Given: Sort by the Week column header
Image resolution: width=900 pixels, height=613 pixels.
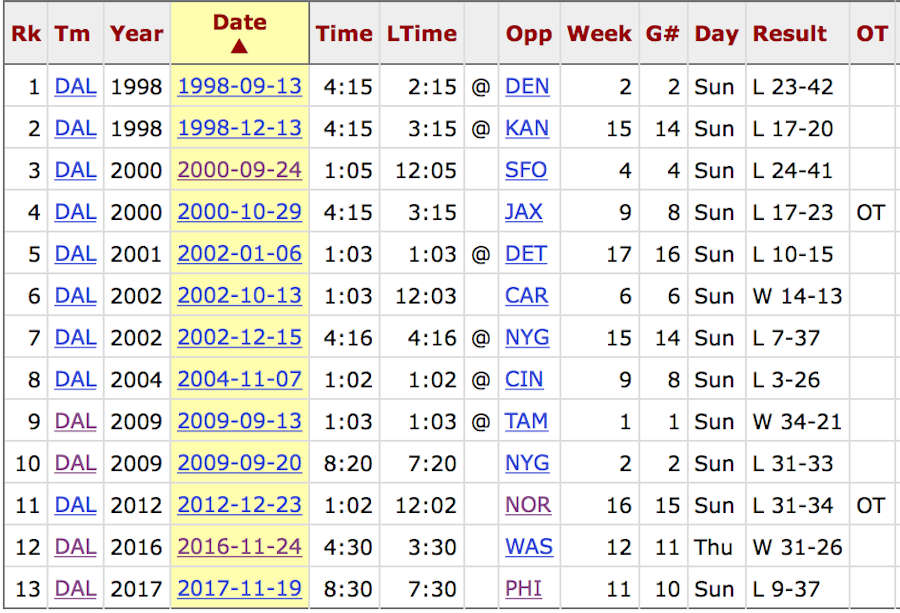Looking at the screenshot, I should point(599,33).
